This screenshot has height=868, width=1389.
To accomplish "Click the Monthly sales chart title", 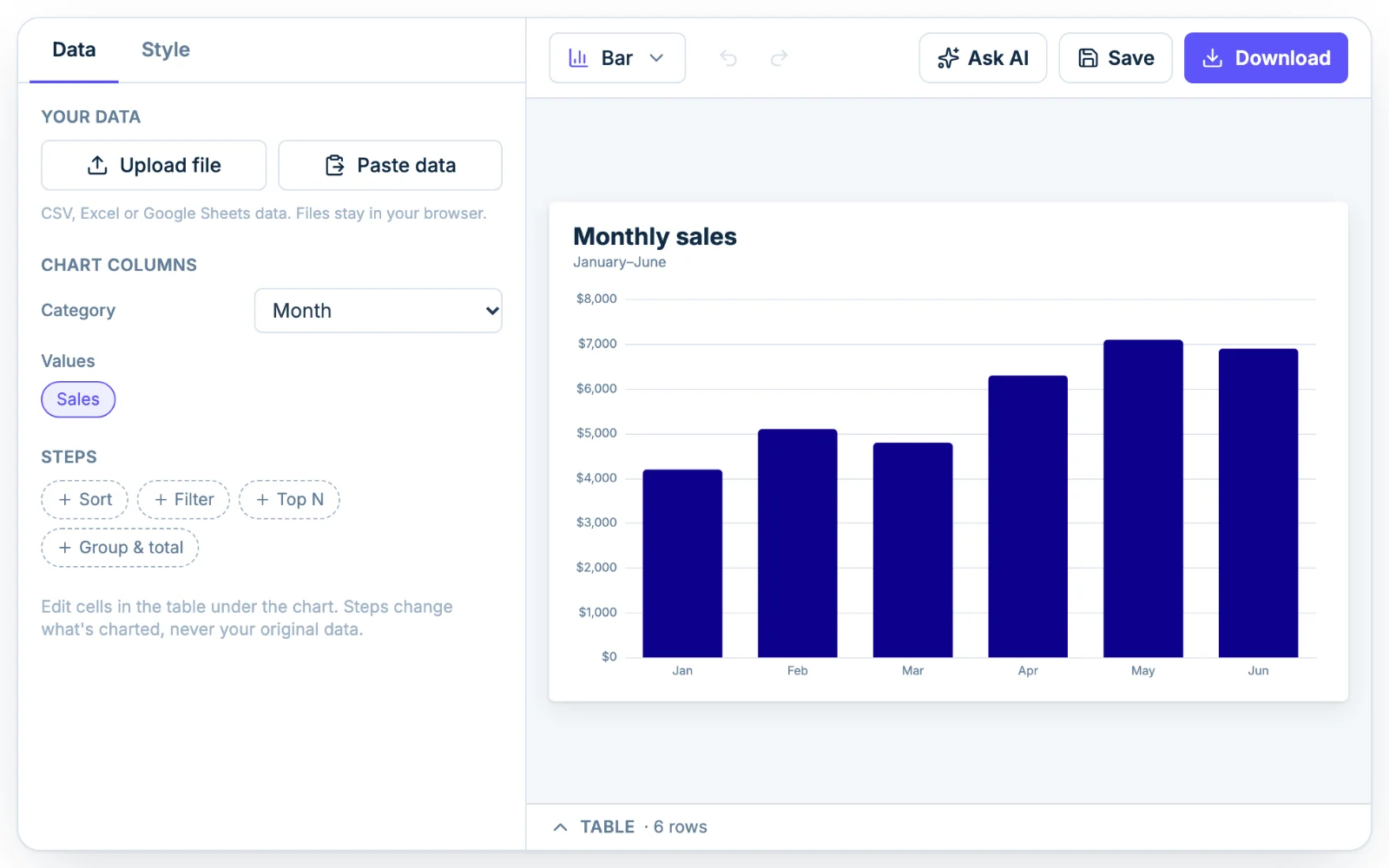I will pyautogui.click(x=655, y=236).
